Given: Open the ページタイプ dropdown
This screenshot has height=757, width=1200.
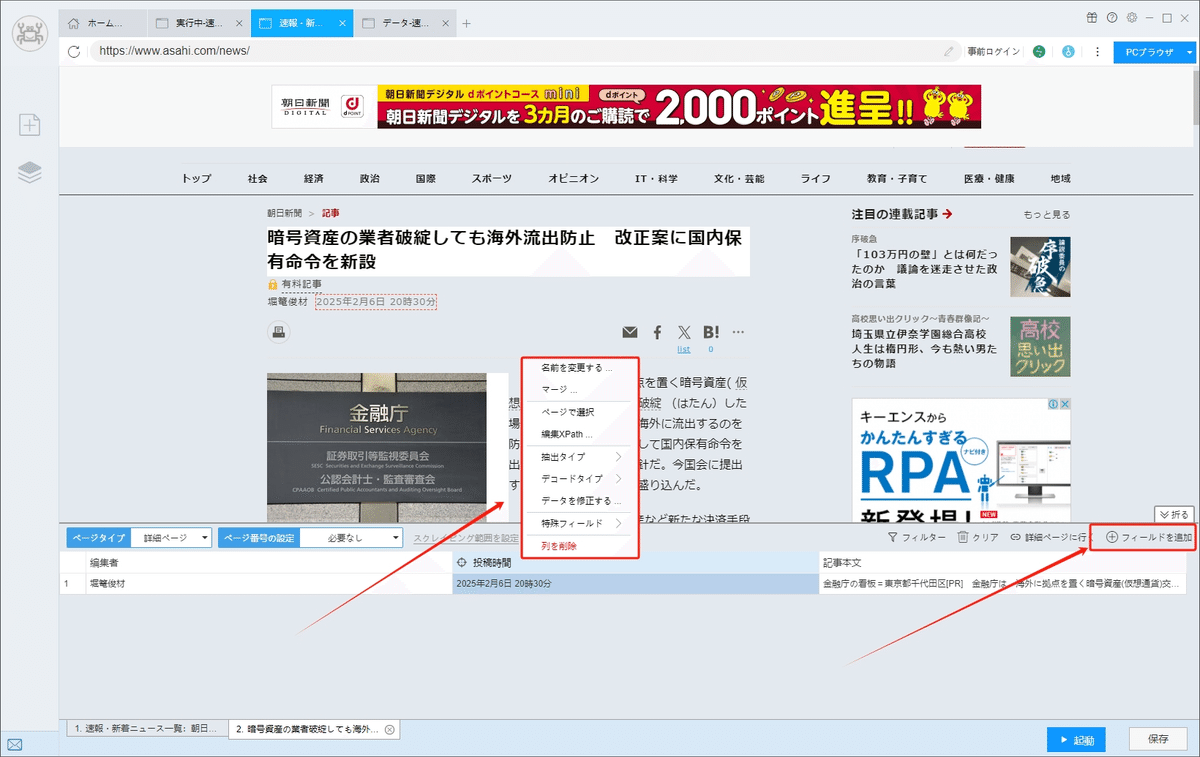Looking at the screenshot, I should 171,538.
